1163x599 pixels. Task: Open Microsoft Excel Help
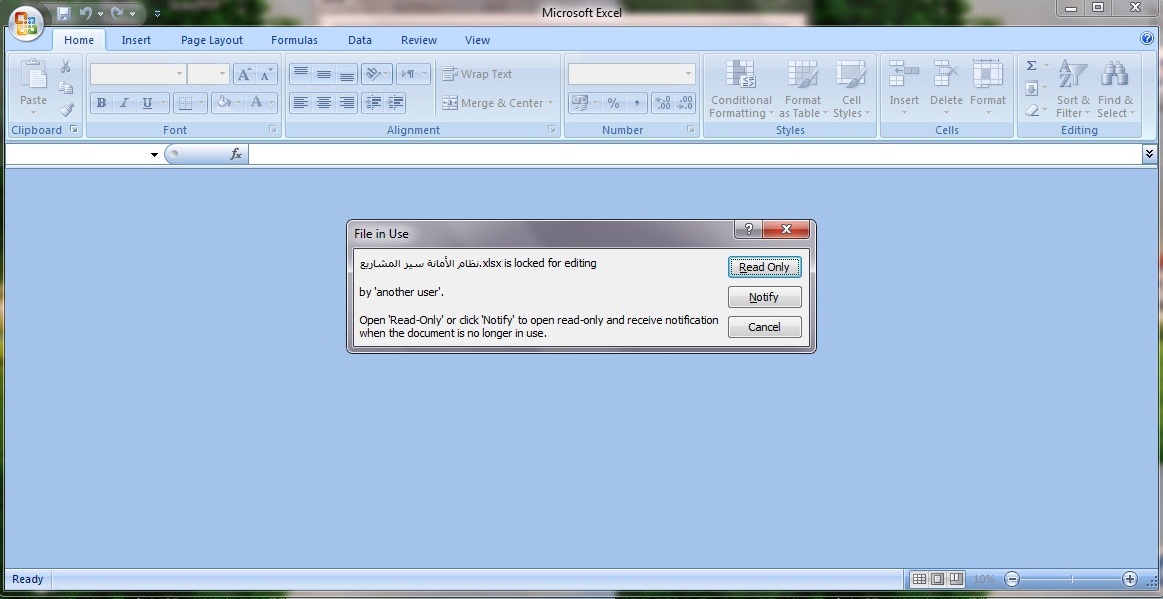(x=1147, y=39)
